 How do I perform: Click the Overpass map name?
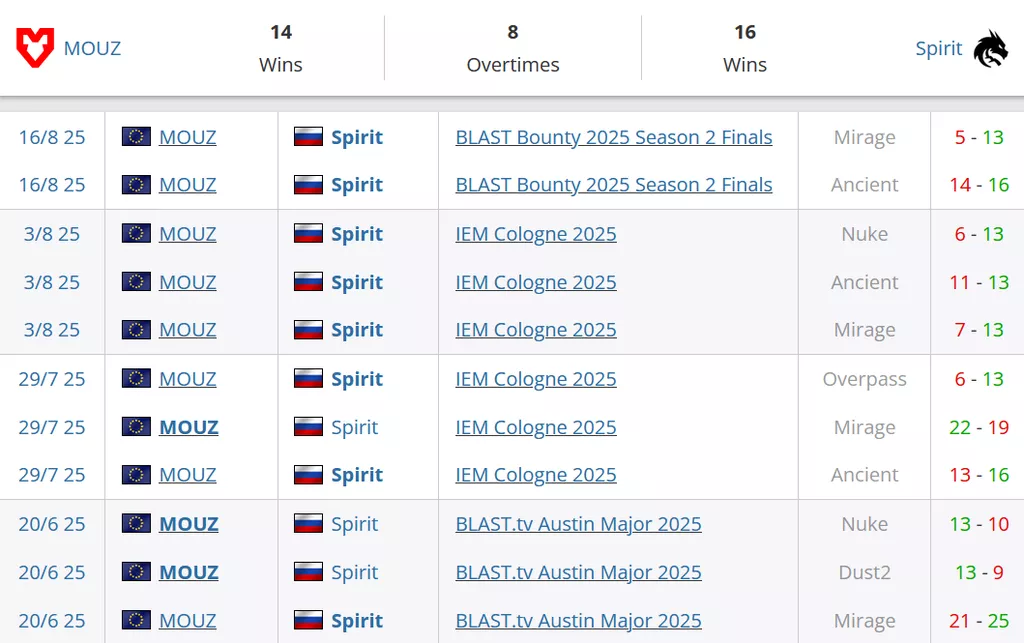tap(864, 379)
